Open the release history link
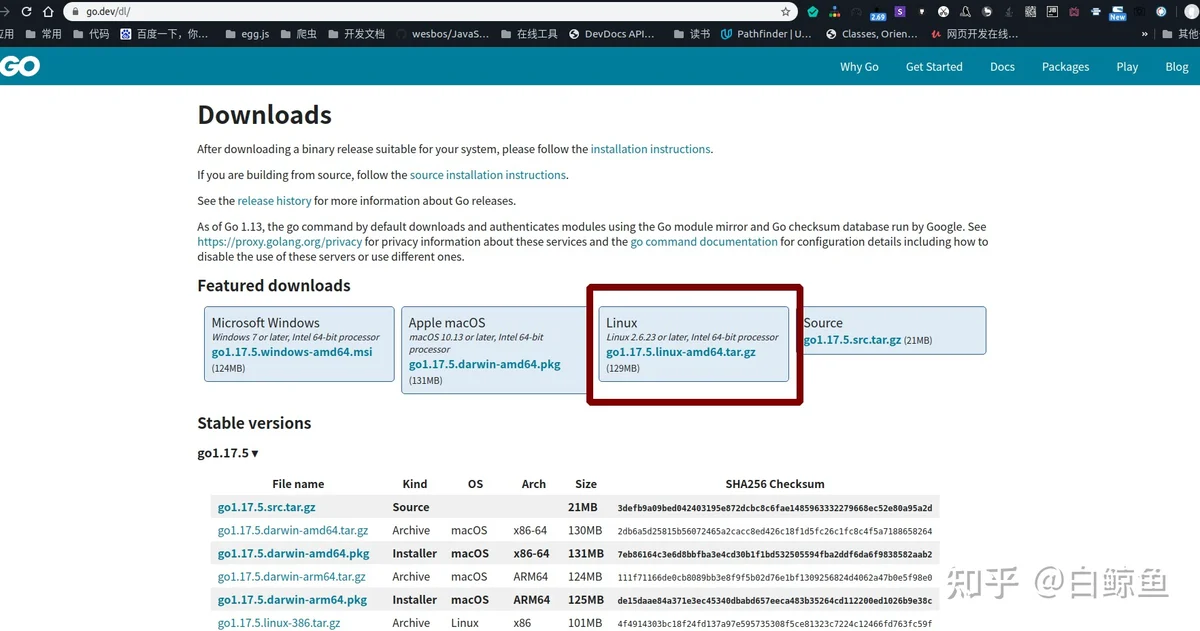Image resolution: width=1200 pixels, height=631 pixels. pyautogui.click(x=274, y=201)
